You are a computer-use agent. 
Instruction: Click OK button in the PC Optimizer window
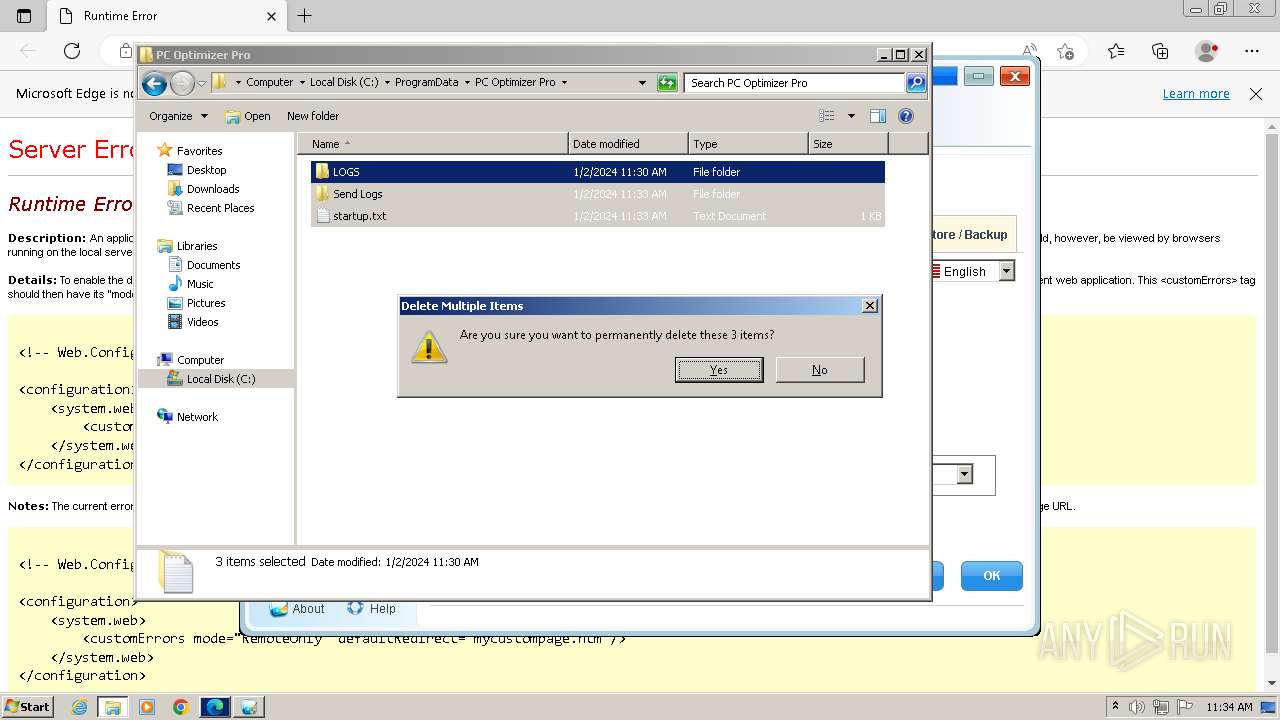992,576
